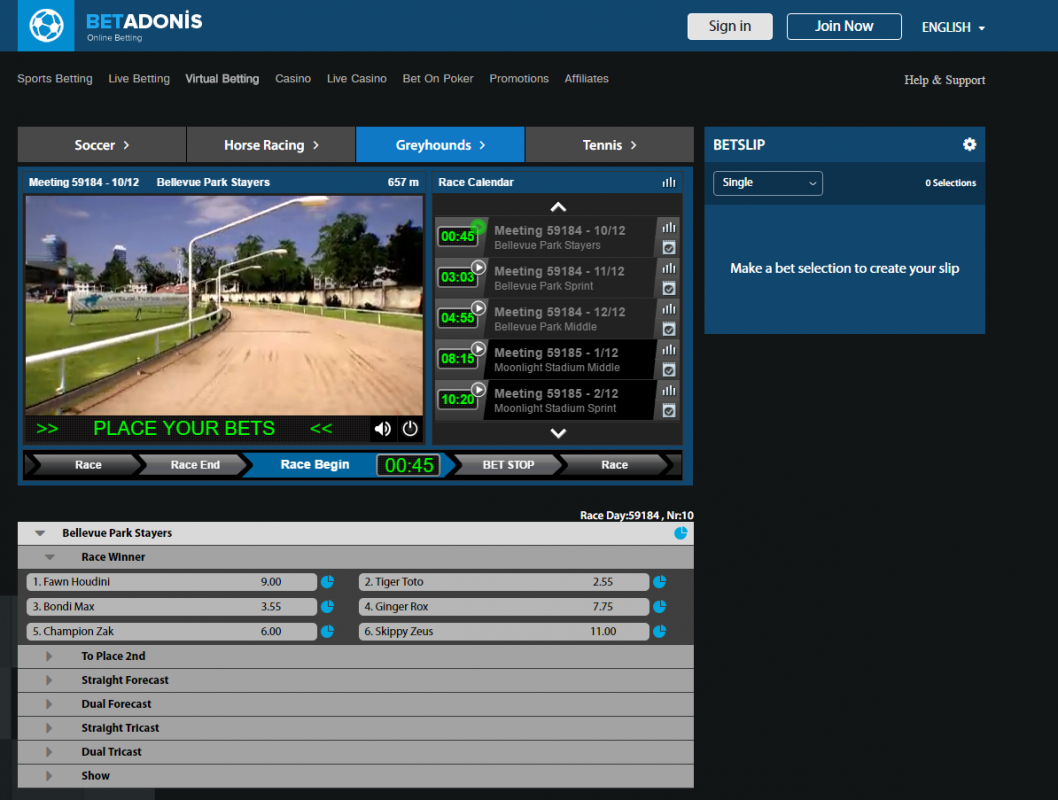Open pie chart stats for Fawn Houdini
1058x800 pixels.
327,581
